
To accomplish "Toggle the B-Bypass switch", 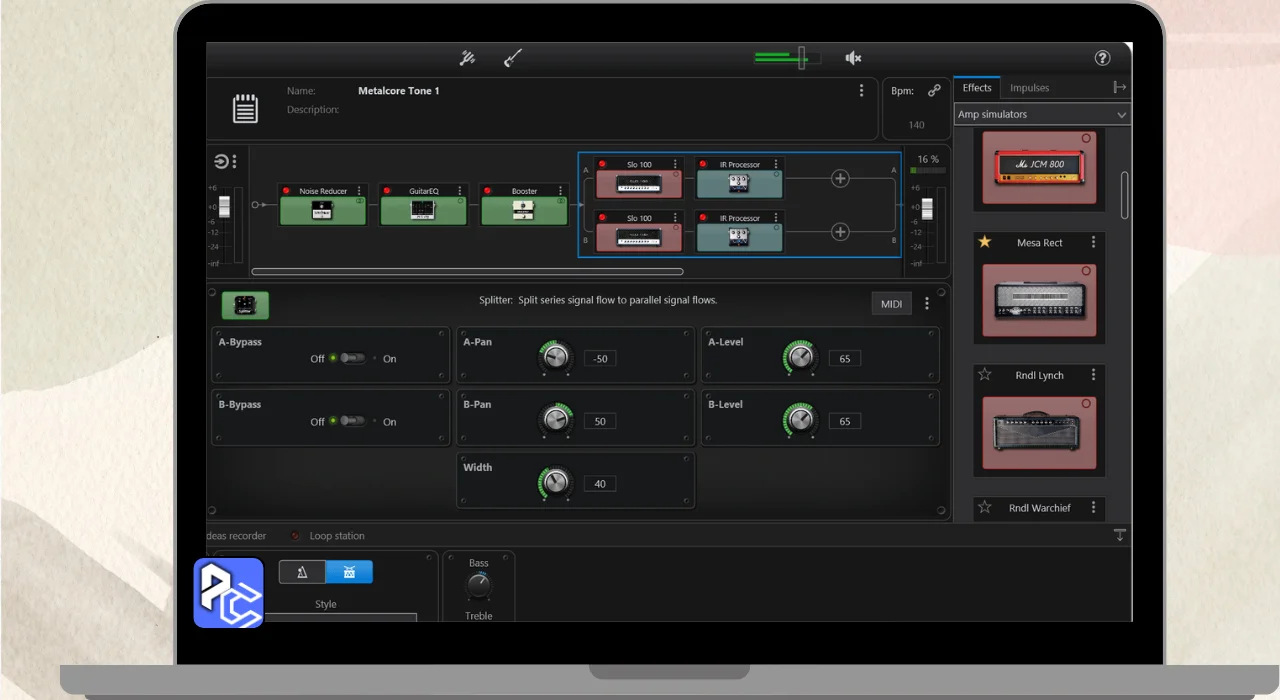I will [x=352, y=422].
